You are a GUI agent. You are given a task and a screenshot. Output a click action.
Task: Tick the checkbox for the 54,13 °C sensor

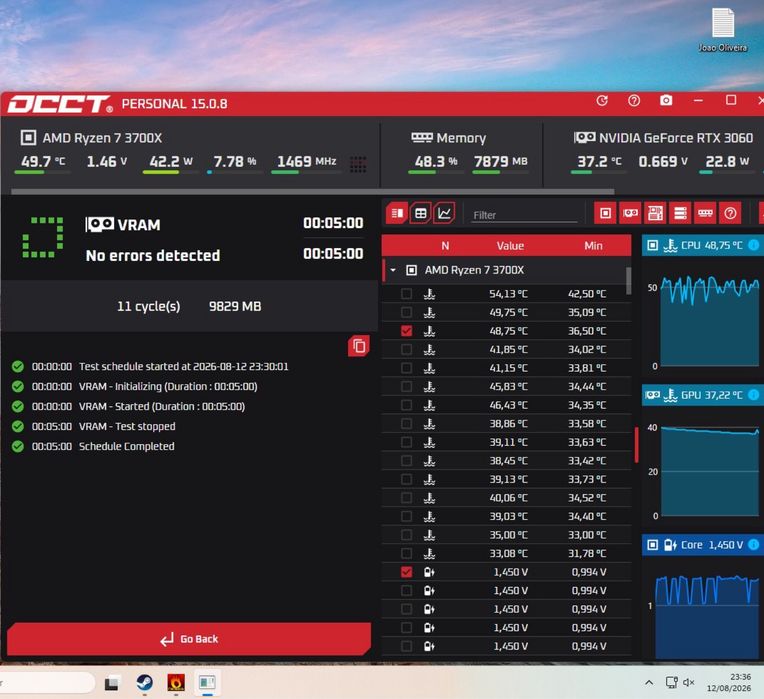click(x=406, y=294)
